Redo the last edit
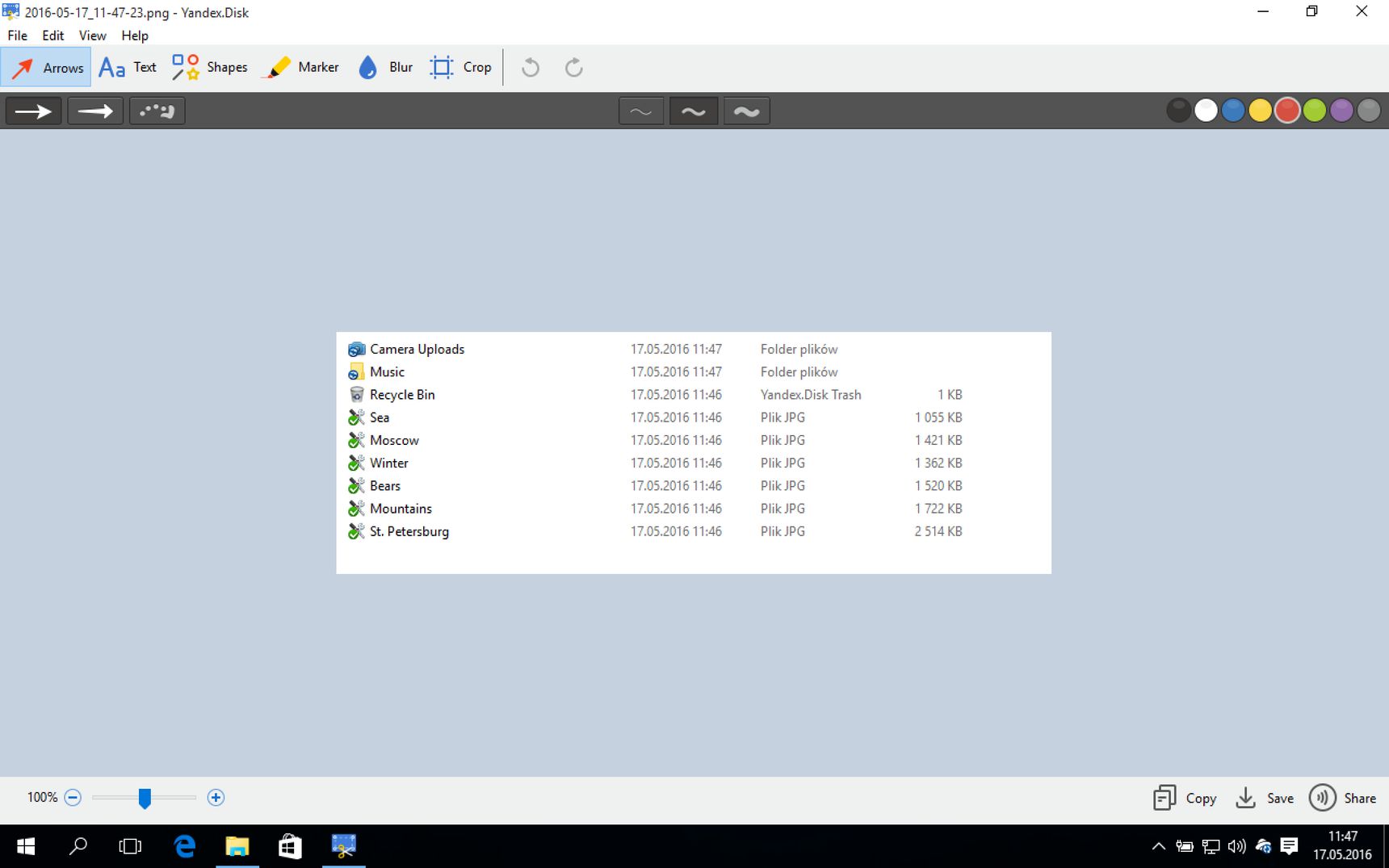The image size is (1389, 868). click(x=574, y=67)
